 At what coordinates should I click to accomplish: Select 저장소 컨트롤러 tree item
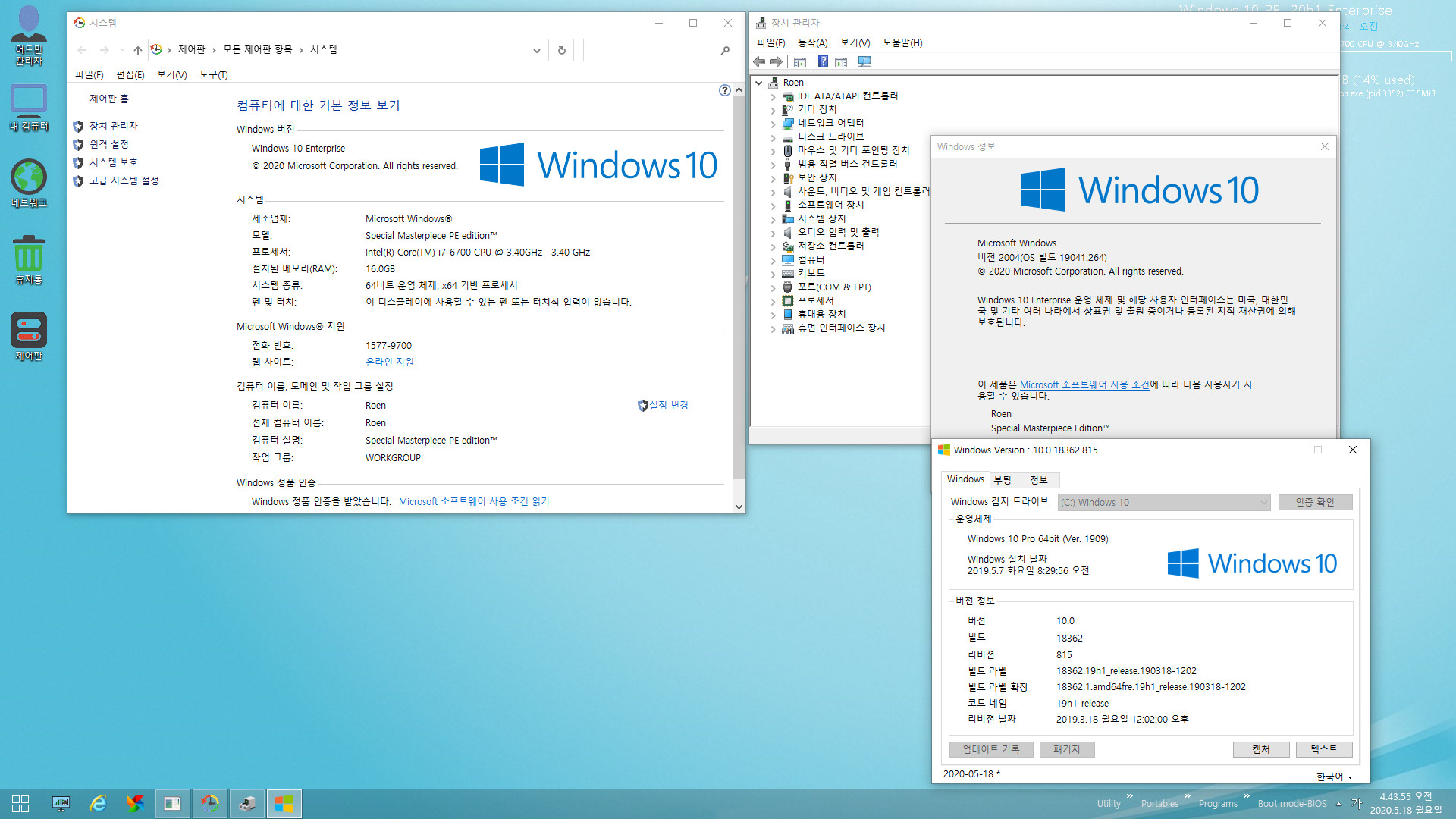click(x=830, y=246)
